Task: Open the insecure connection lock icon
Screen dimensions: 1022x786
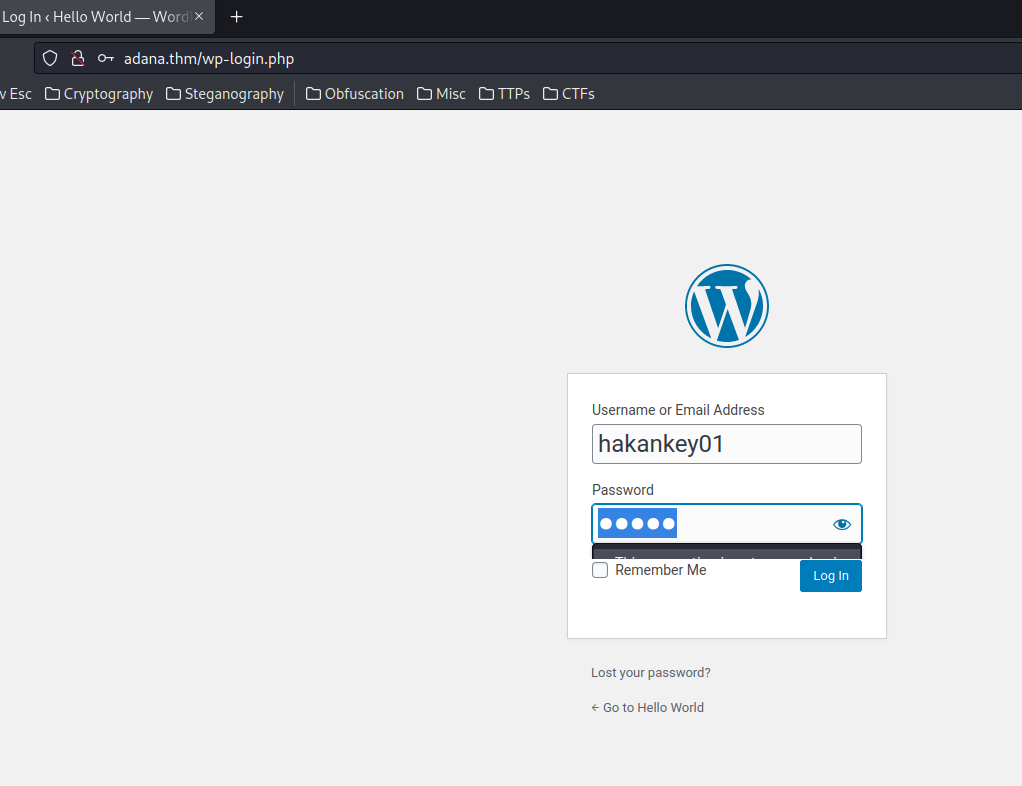Action: (78, 59)
